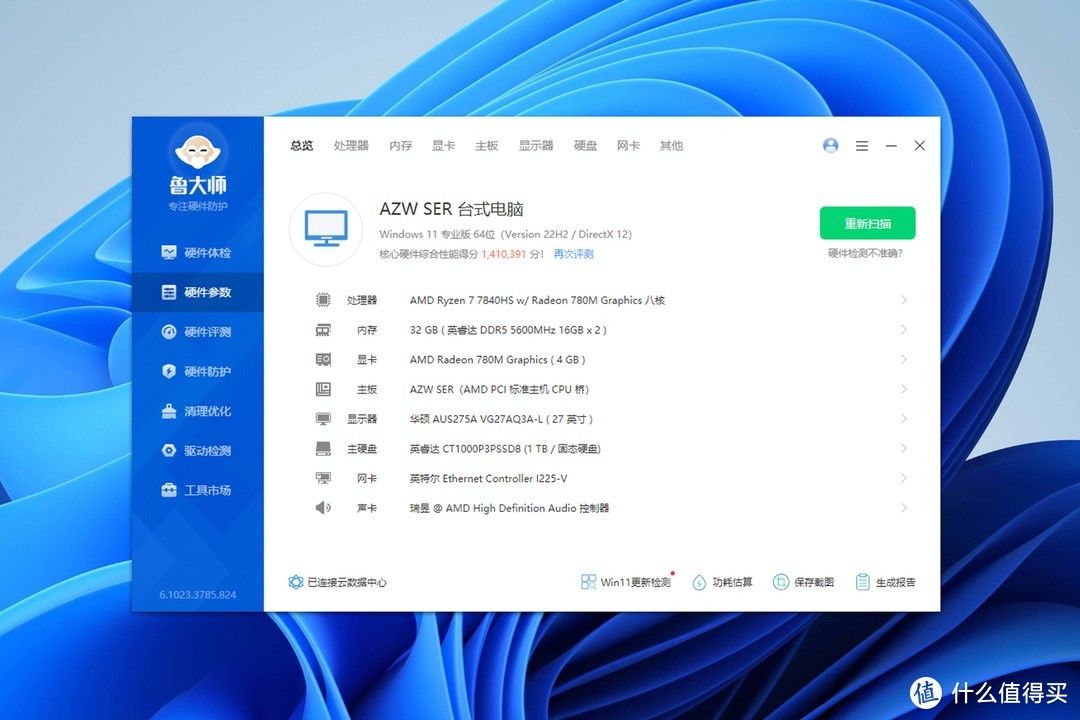The width and height of the screenshot is (1080, 720).
Task: Click the 华硕 AUS275A VG27AQ3A-L text
Action: click(x=501, y=419)
